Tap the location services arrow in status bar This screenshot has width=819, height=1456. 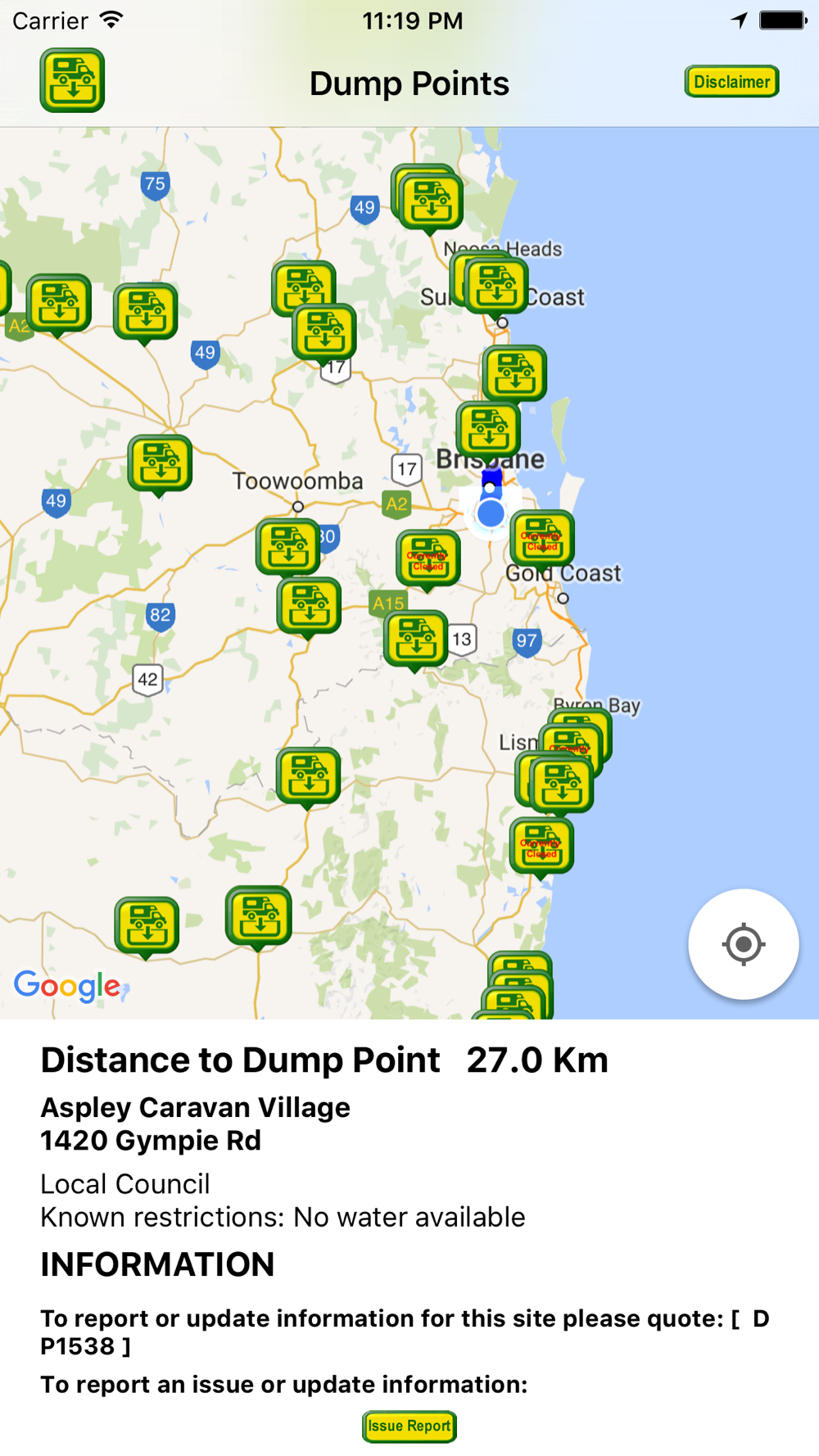coord(740,20)
